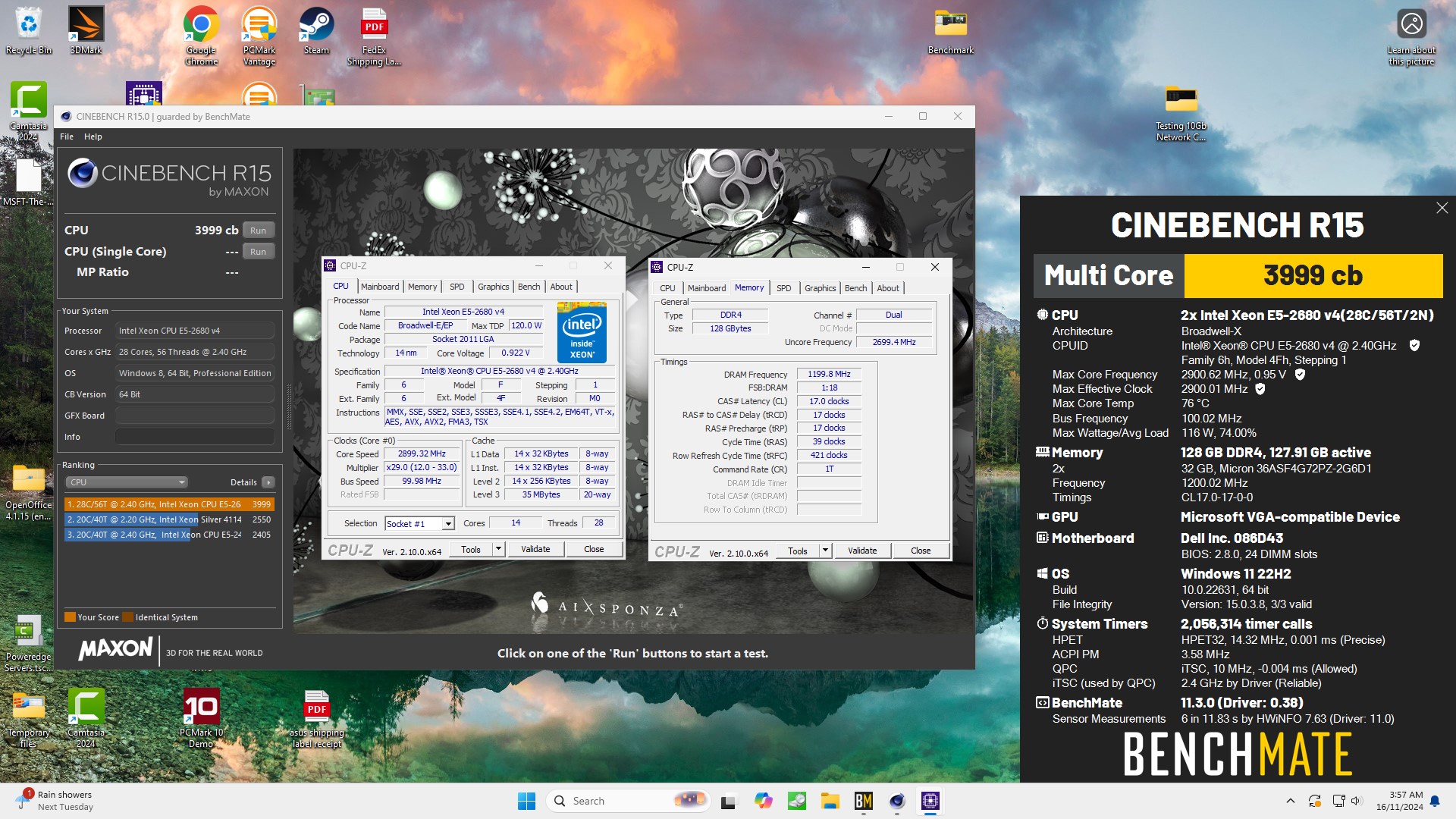Click the GFX Board field in Cinebench
Viewport: 1456px width, 819px height.
pos(195,416)
